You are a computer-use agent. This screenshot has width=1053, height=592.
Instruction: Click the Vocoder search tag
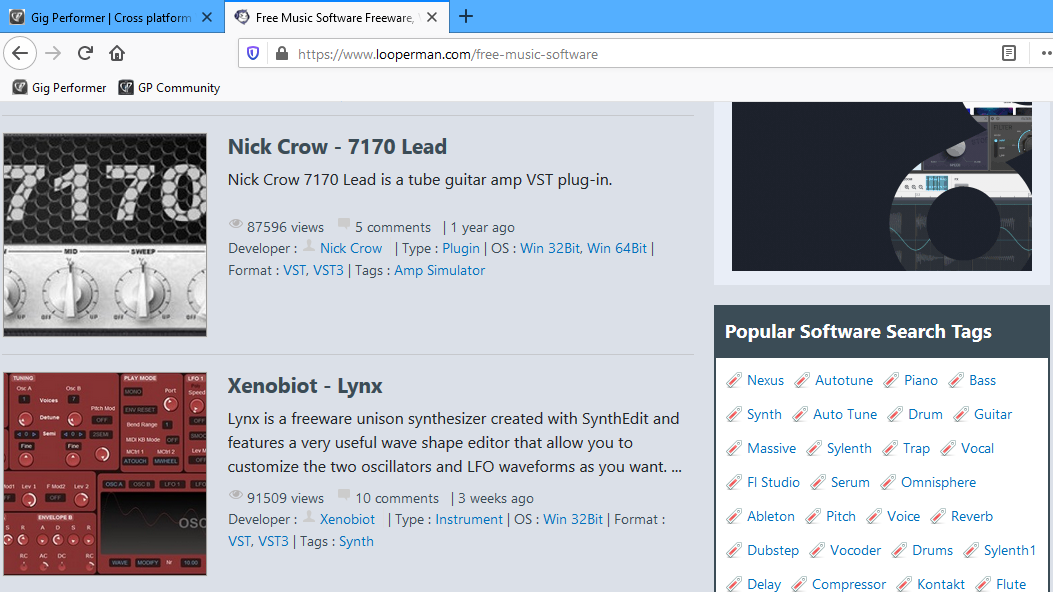pos(856,550)
